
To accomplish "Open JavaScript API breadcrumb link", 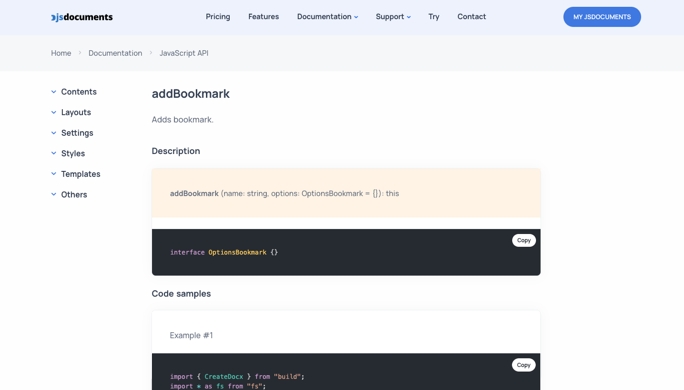I will 184,53.
